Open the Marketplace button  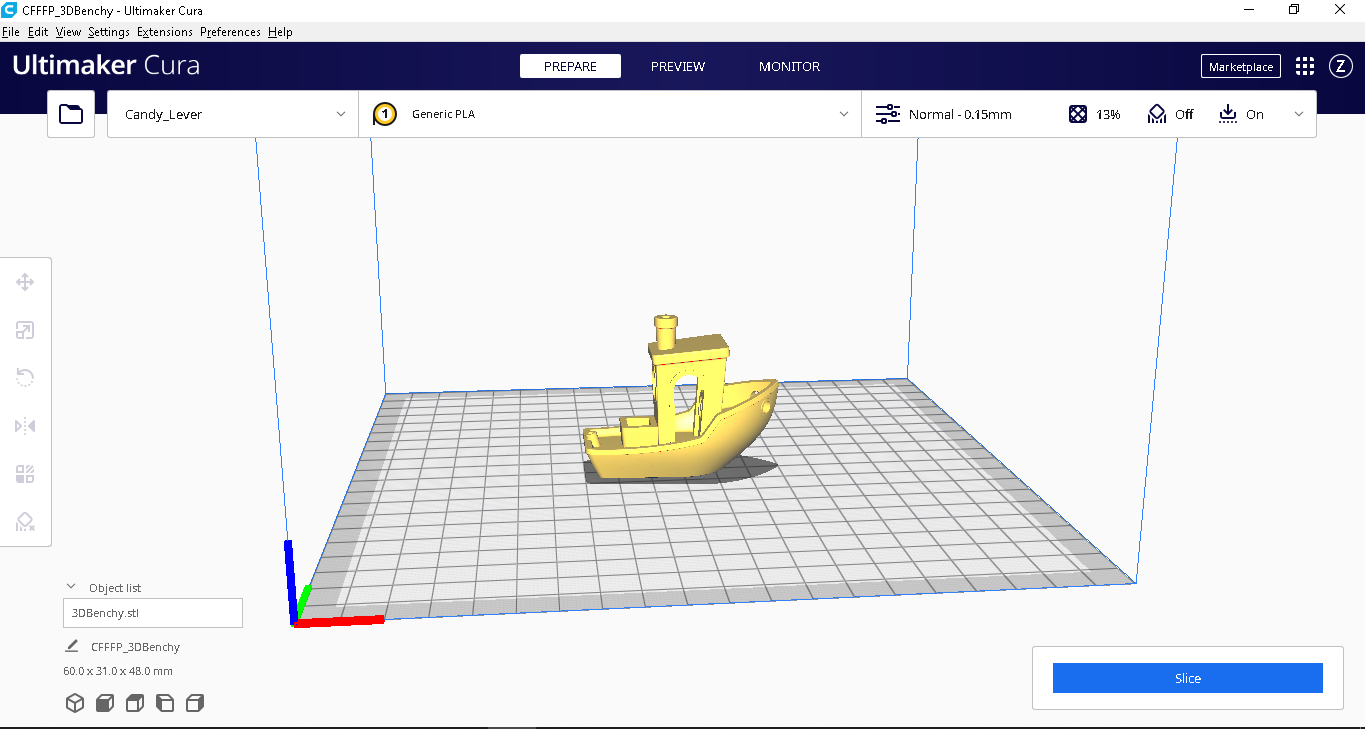1241,67
